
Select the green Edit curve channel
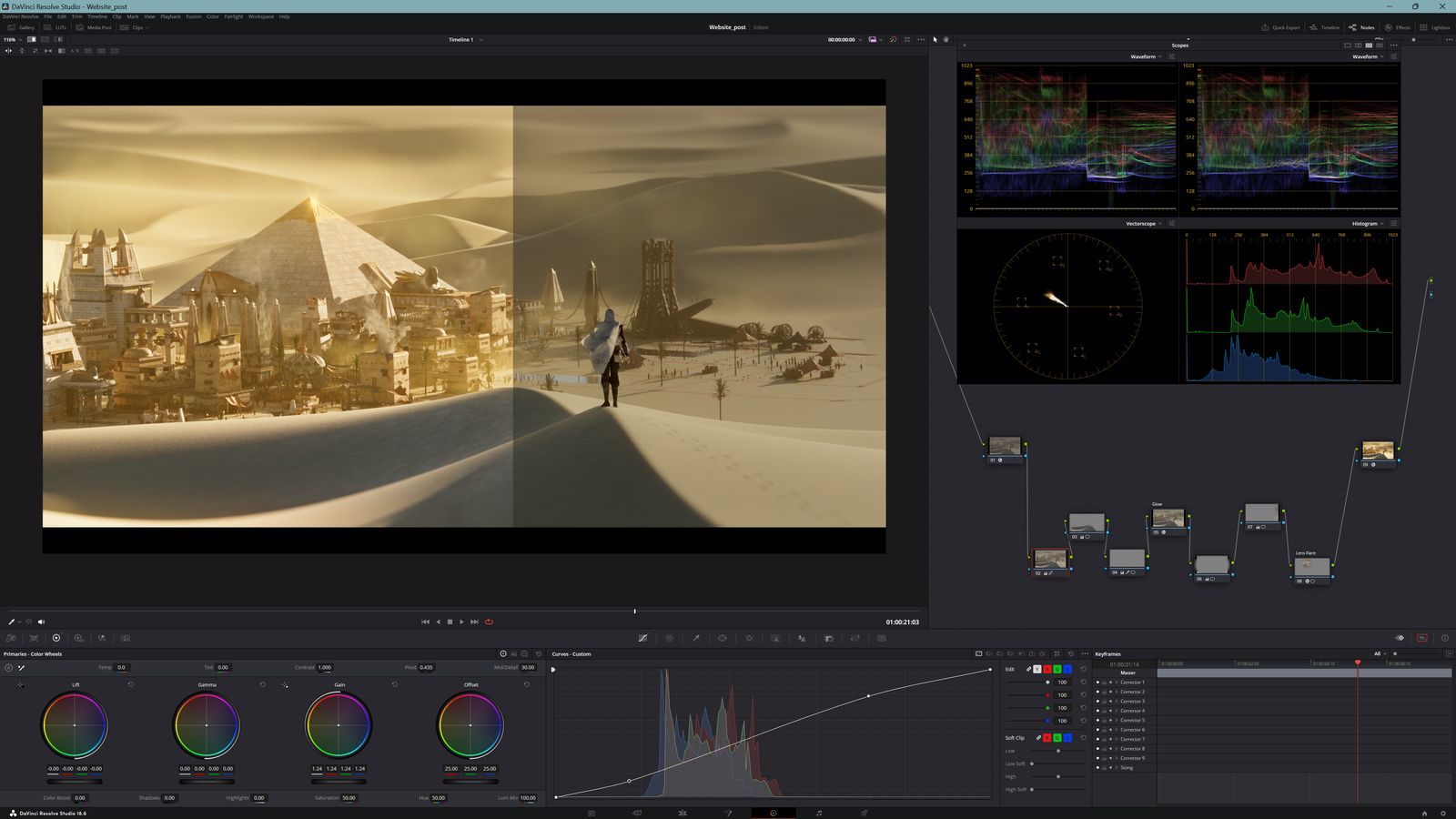(1057, 669)
